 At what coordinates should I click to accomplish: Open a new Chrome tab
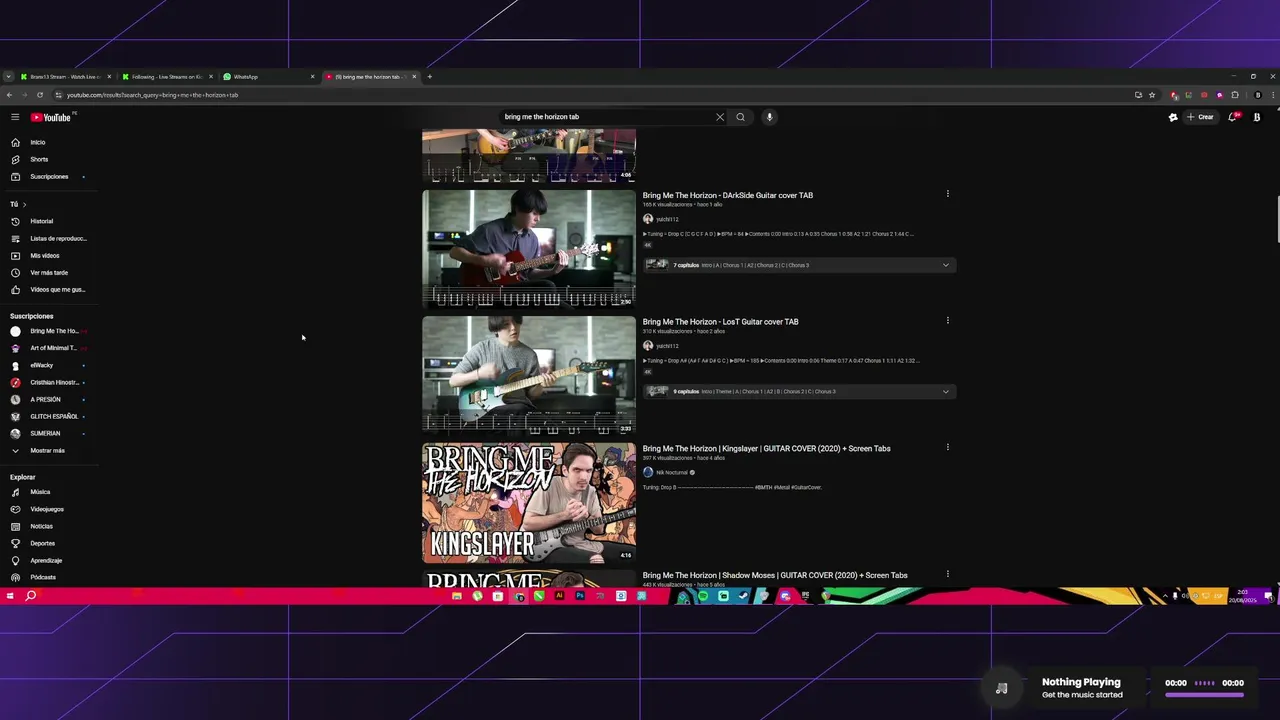(430, 77)
